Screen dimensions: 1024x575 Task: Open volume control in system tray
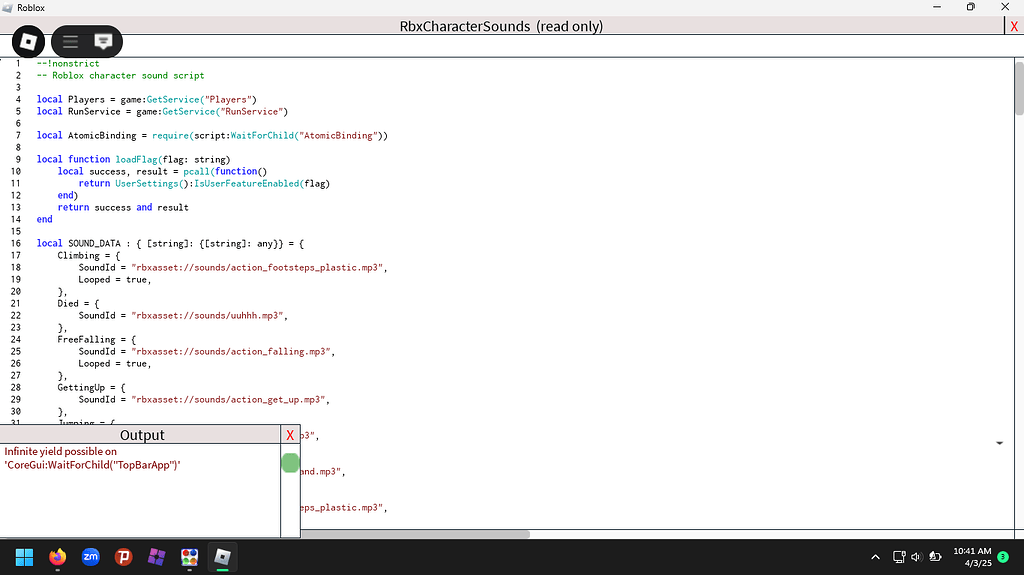[917, 557]
